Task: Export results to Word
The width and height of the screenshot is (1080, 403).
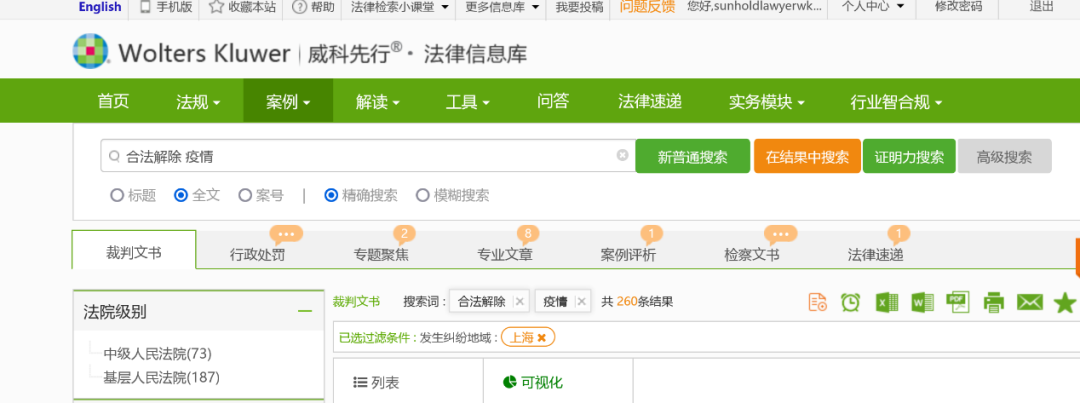Action: point(922,302)
